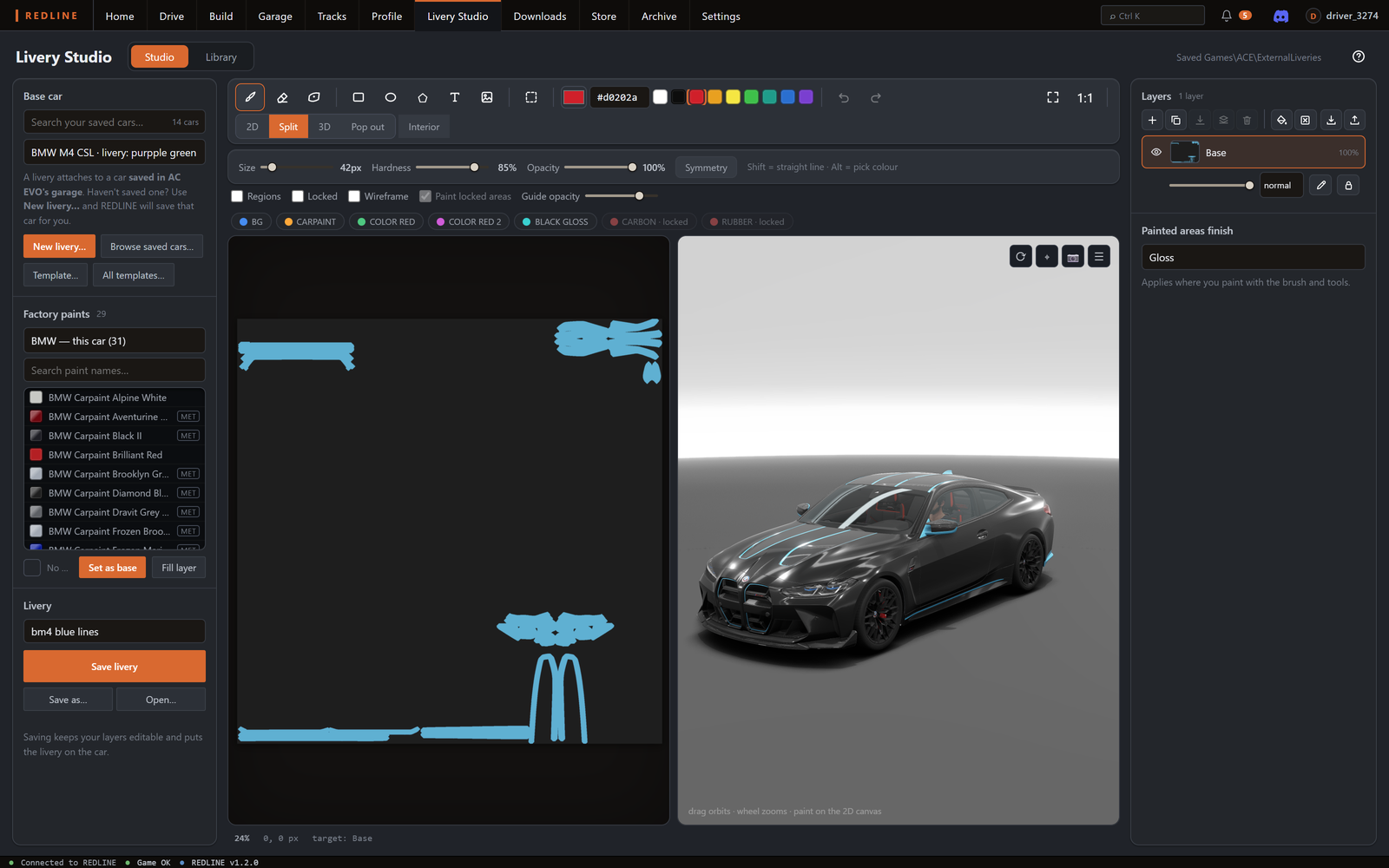Open the base car livery dropdown
The image size is (1389, 868).
(115, 153)
